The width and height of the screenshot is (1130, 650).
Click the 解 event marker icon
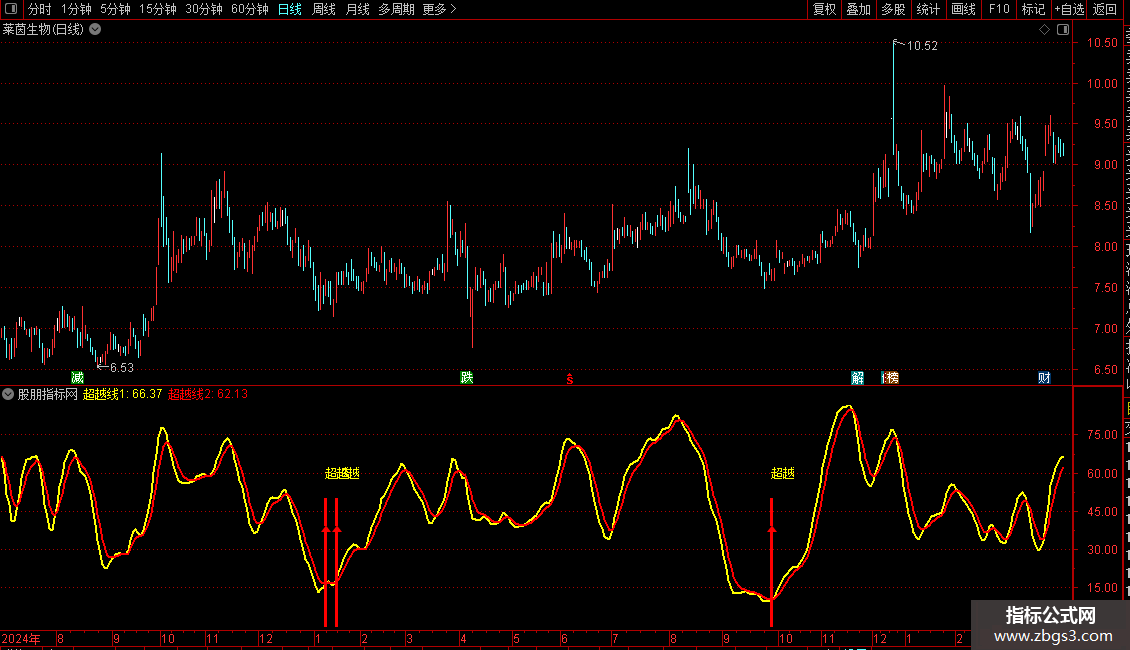[x=858, y=378]
